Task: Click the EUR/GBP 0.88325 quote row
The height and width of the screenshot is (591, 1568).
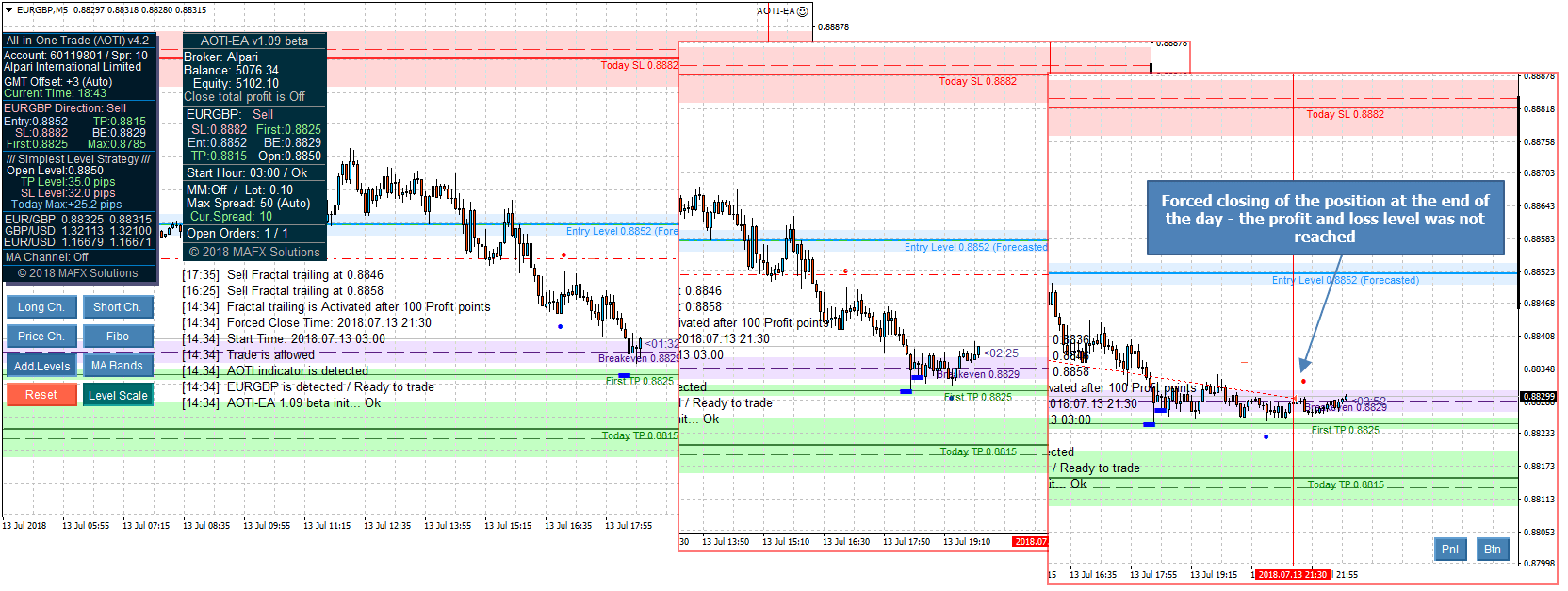Action: 78,220
